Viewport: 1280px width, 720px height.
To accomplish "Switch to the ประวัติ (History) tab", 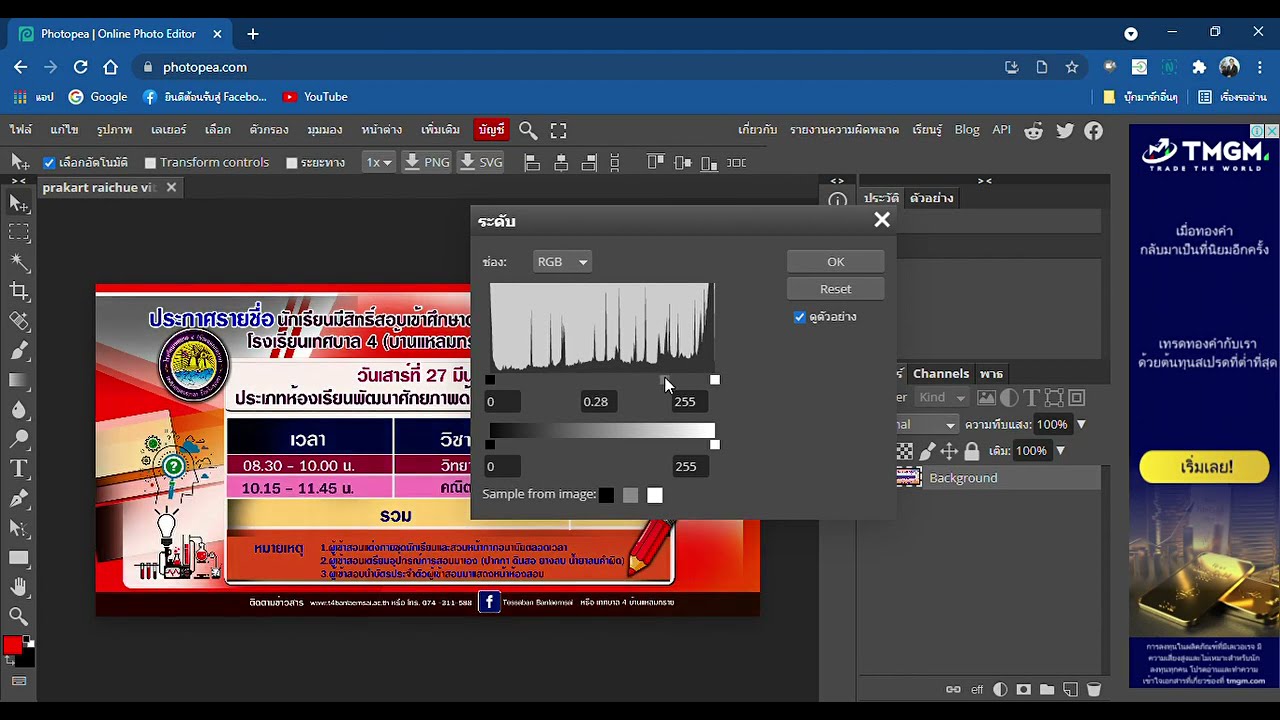I will pyautogui.click(x=881, y=198).
